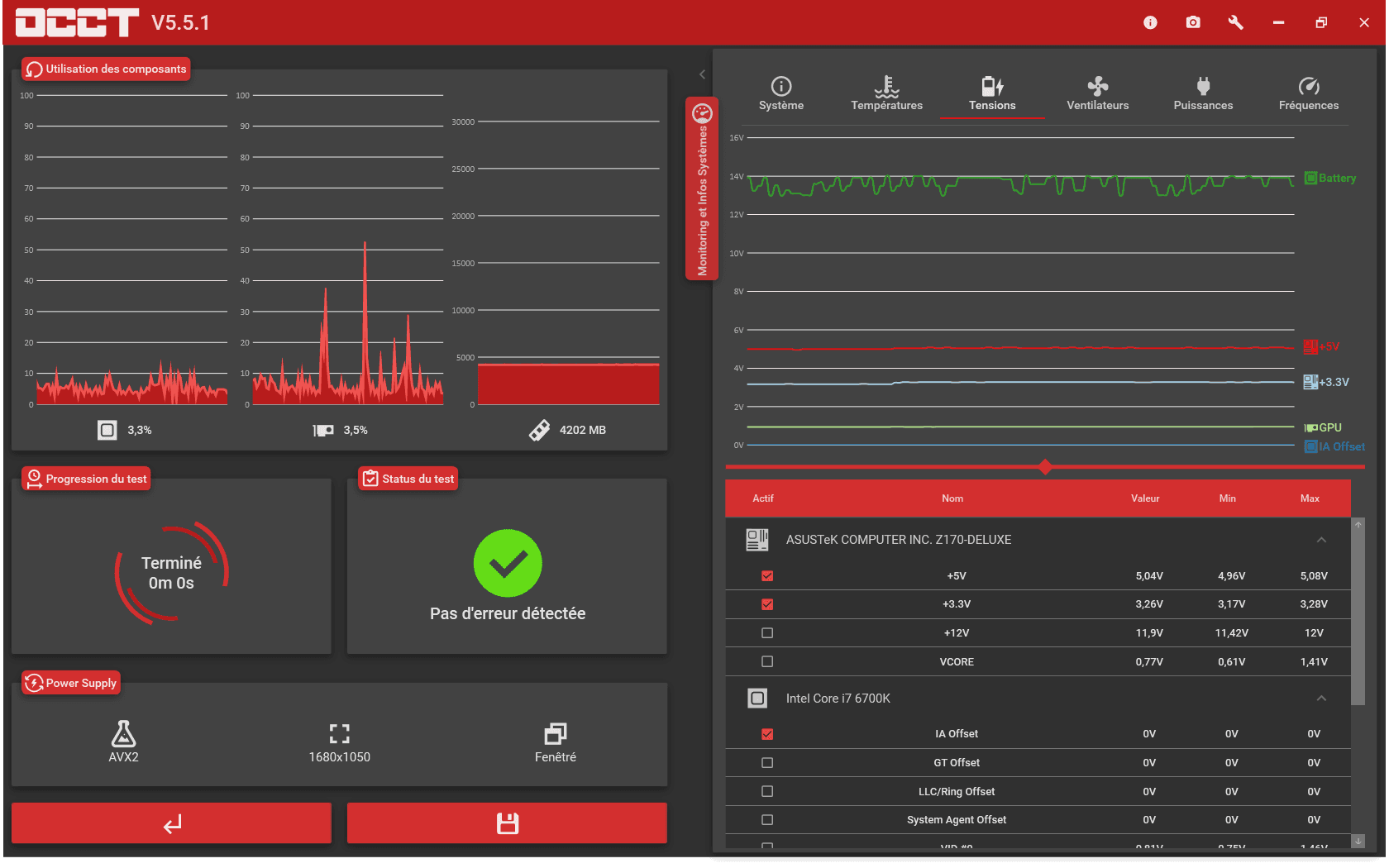
Task: Click the sensor list scrollbar thumb
Action: point(1358,618)
